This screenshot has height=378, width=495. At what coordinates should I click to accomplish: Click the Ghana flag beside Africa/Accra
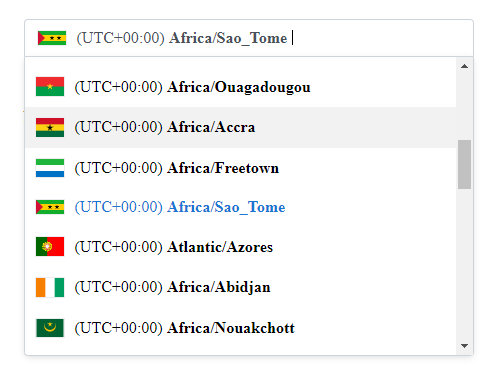(x=50, y=127)
